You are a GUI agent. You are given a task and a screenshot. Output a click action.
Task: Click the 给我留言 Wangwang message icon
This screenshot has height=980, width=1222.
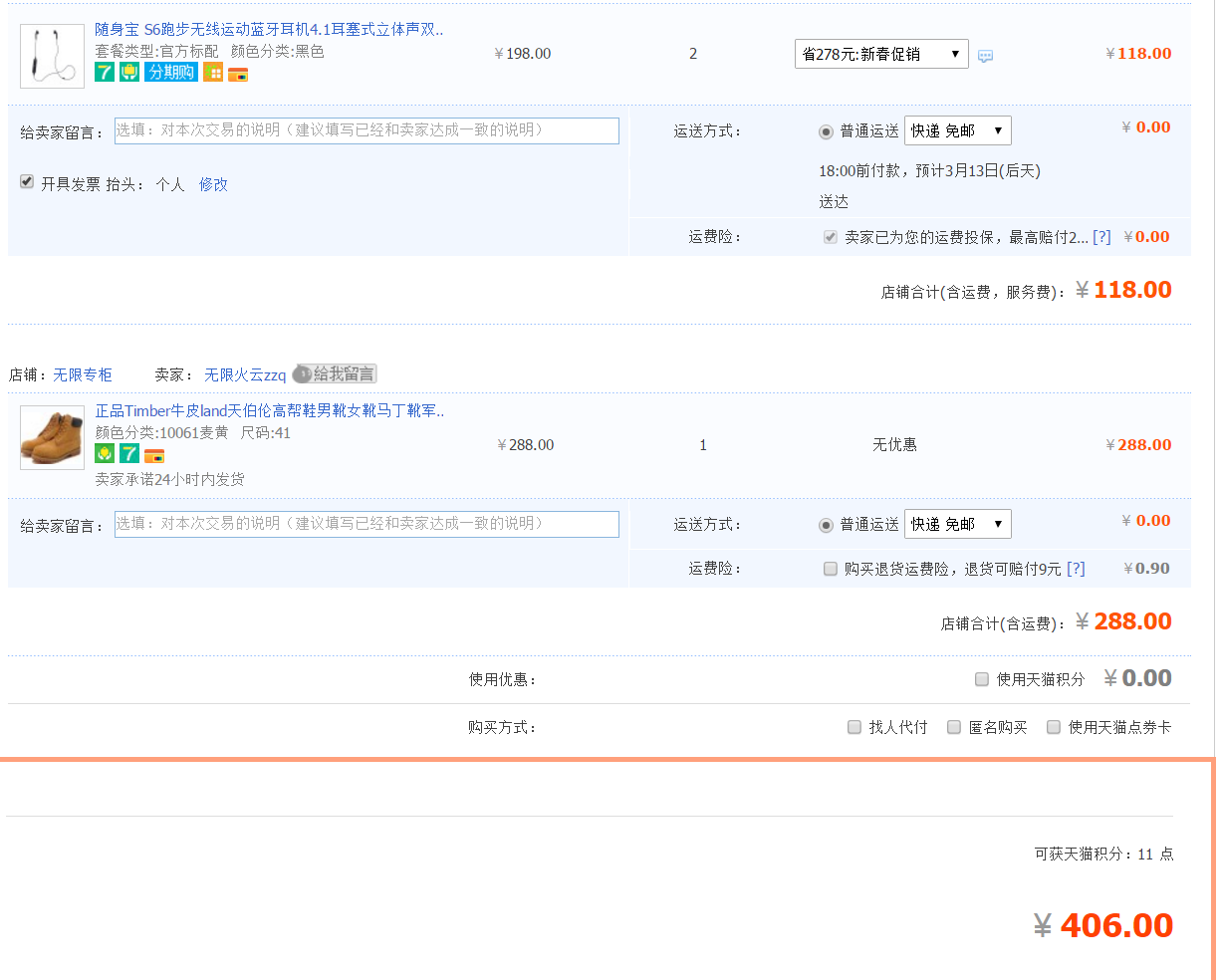pos(335,374)
